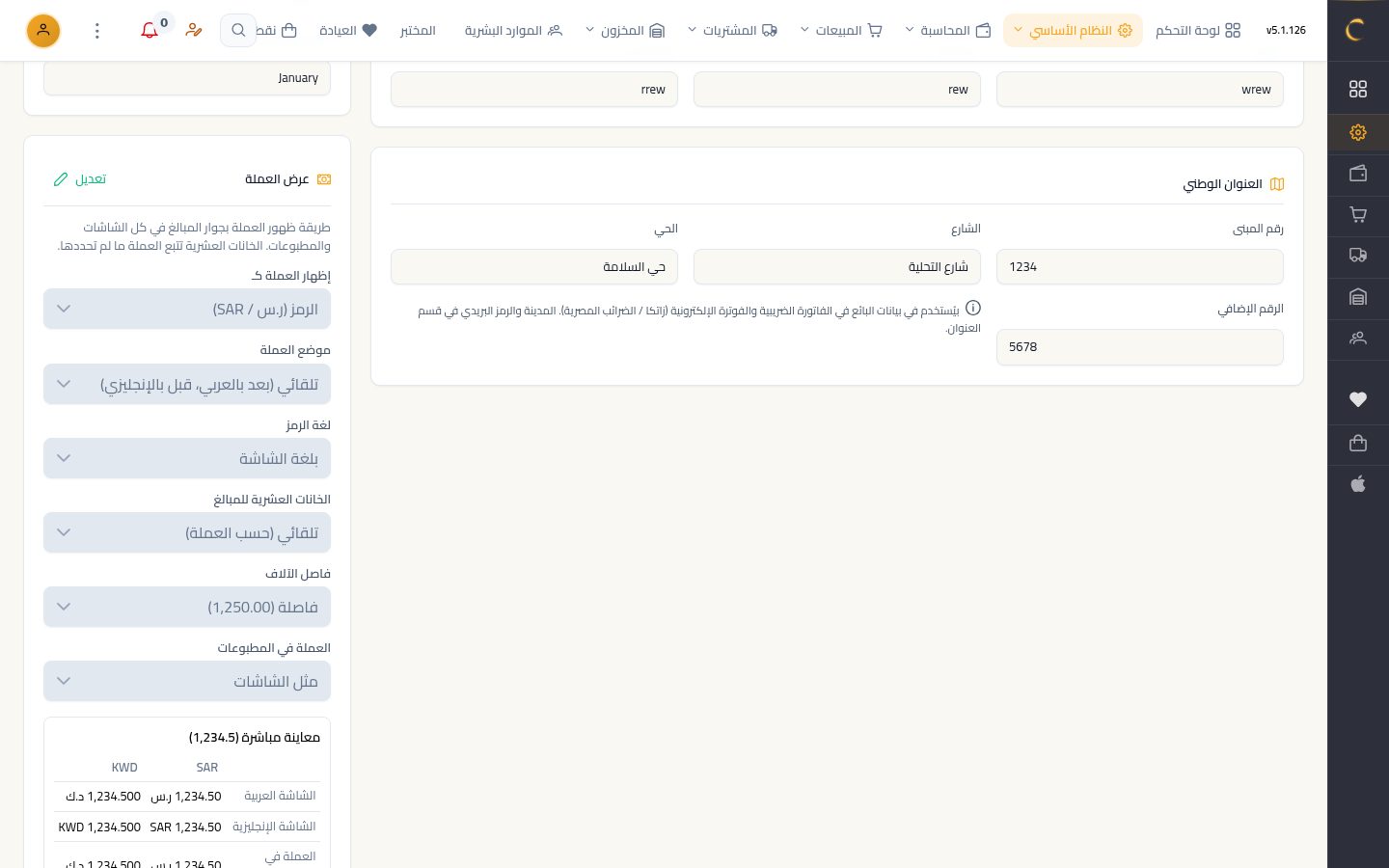Viewport: 1389px width, 868px height.
Task: Open 'العيادة' menu item
Action: pos(348,31)
